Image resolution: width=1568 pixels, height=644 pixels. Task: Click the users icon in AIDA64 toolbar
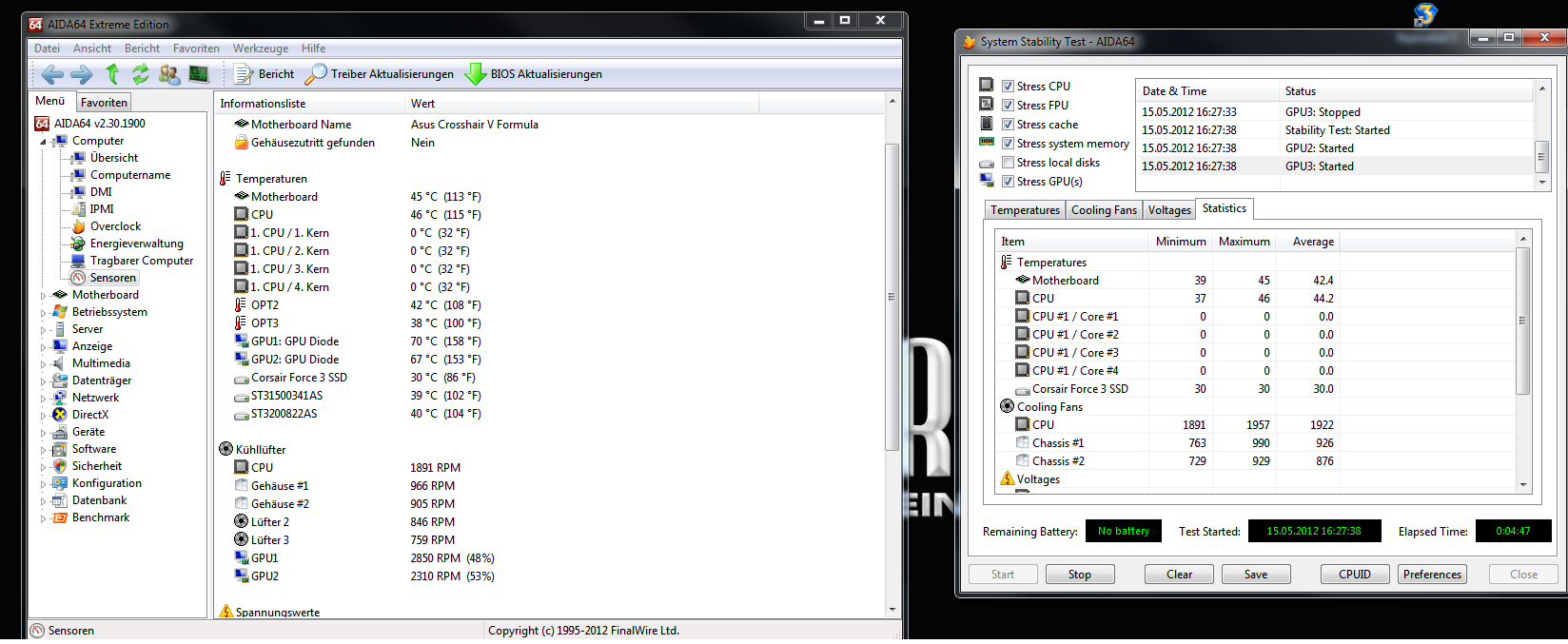click(169, 73)
